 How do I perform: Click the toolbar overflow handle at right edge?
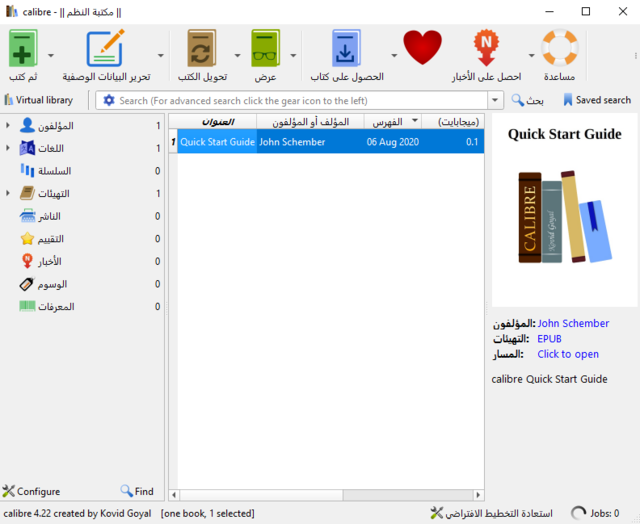(636, 55)
